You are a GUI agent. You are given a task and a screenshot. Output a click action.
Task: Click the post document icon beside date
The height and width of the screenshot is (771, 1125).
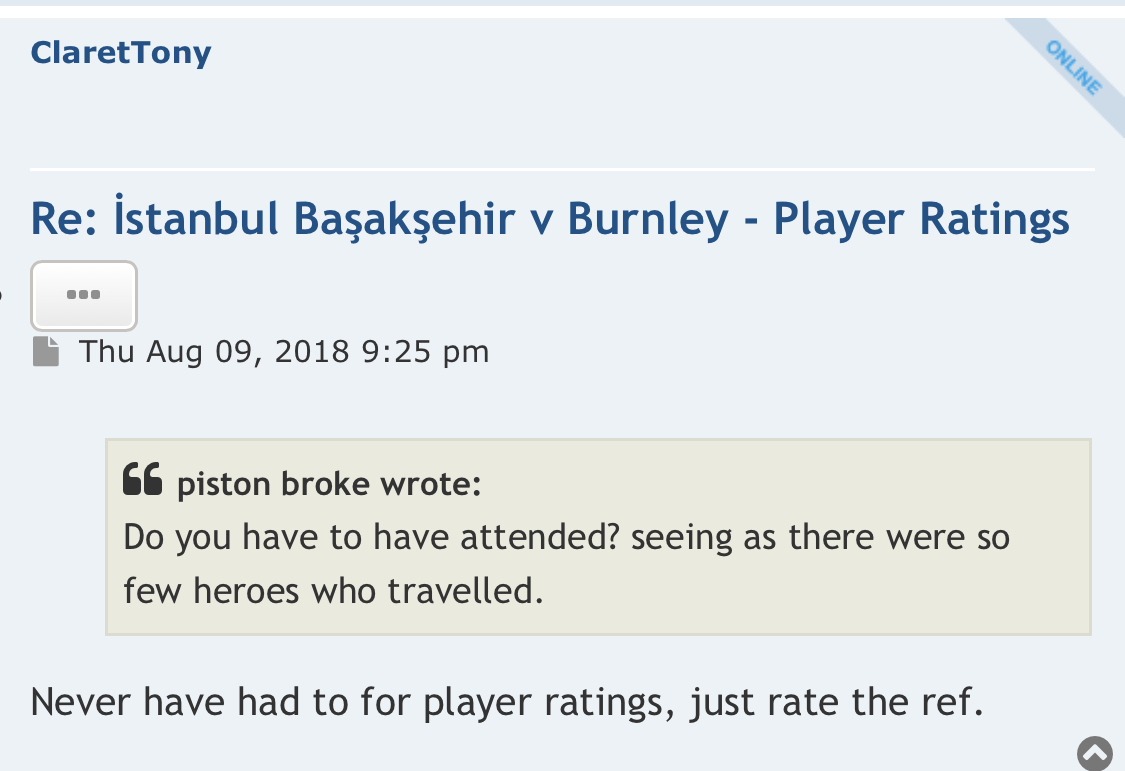tap(46, 352)
